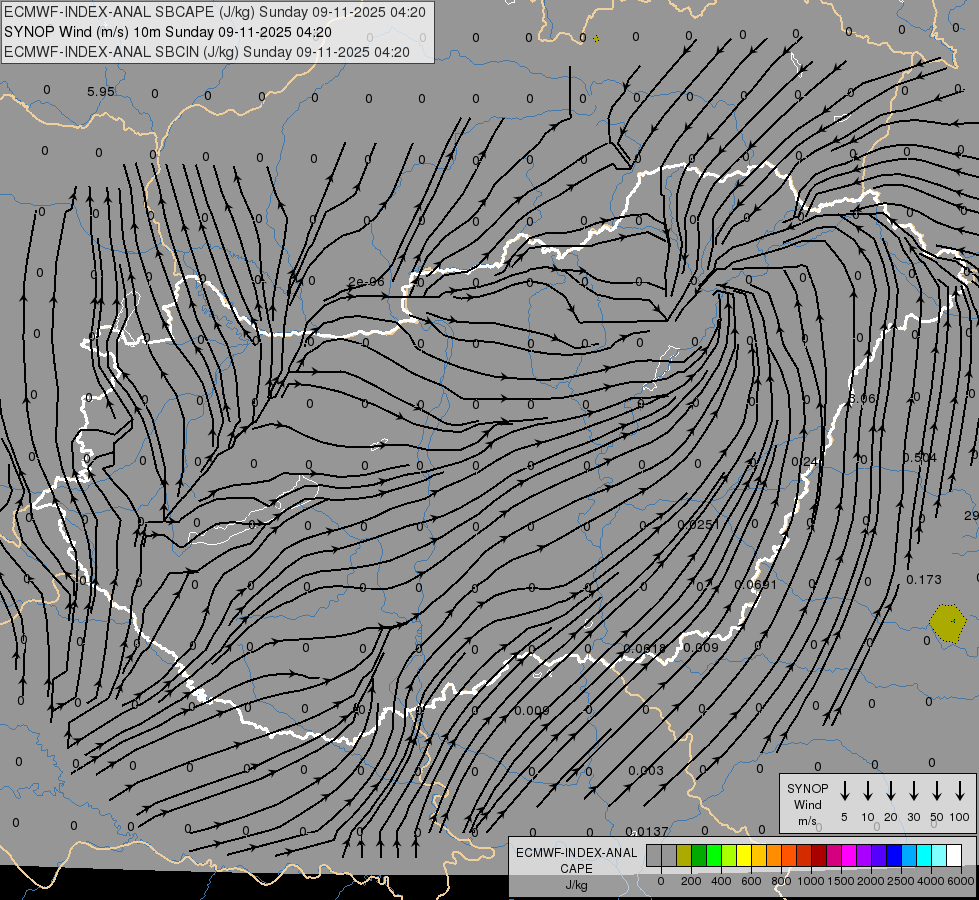Click the SYNOP Wind 10m title line
Image resolution: width=979 pixels, height=900 pixels.
click(x=167, y=32)
